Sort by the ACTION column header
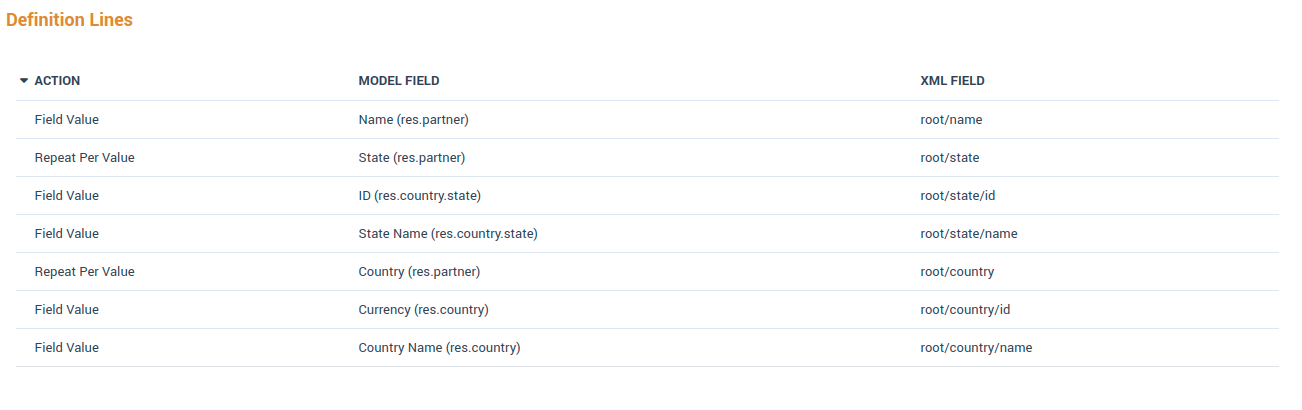 (57, 81)
